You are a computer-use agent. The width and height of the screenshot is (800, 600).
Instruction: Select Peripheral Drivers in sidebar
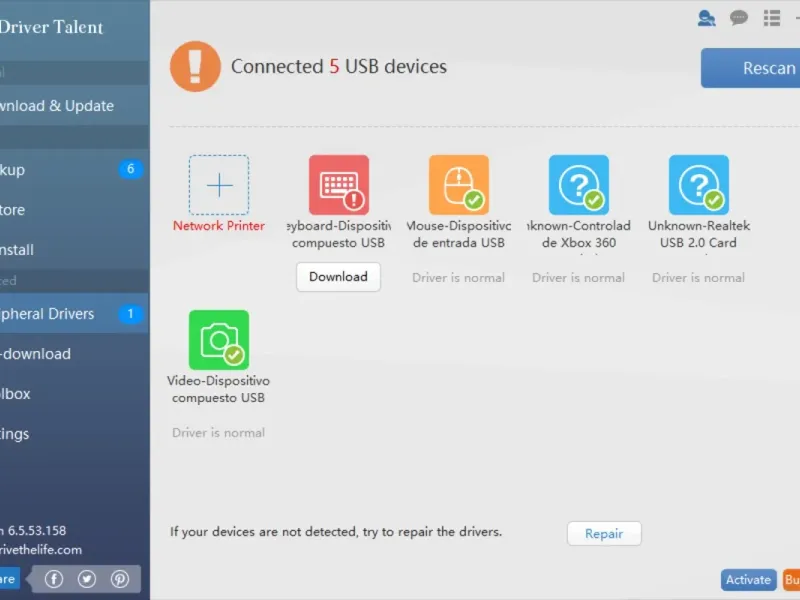[x=74, y=313]
